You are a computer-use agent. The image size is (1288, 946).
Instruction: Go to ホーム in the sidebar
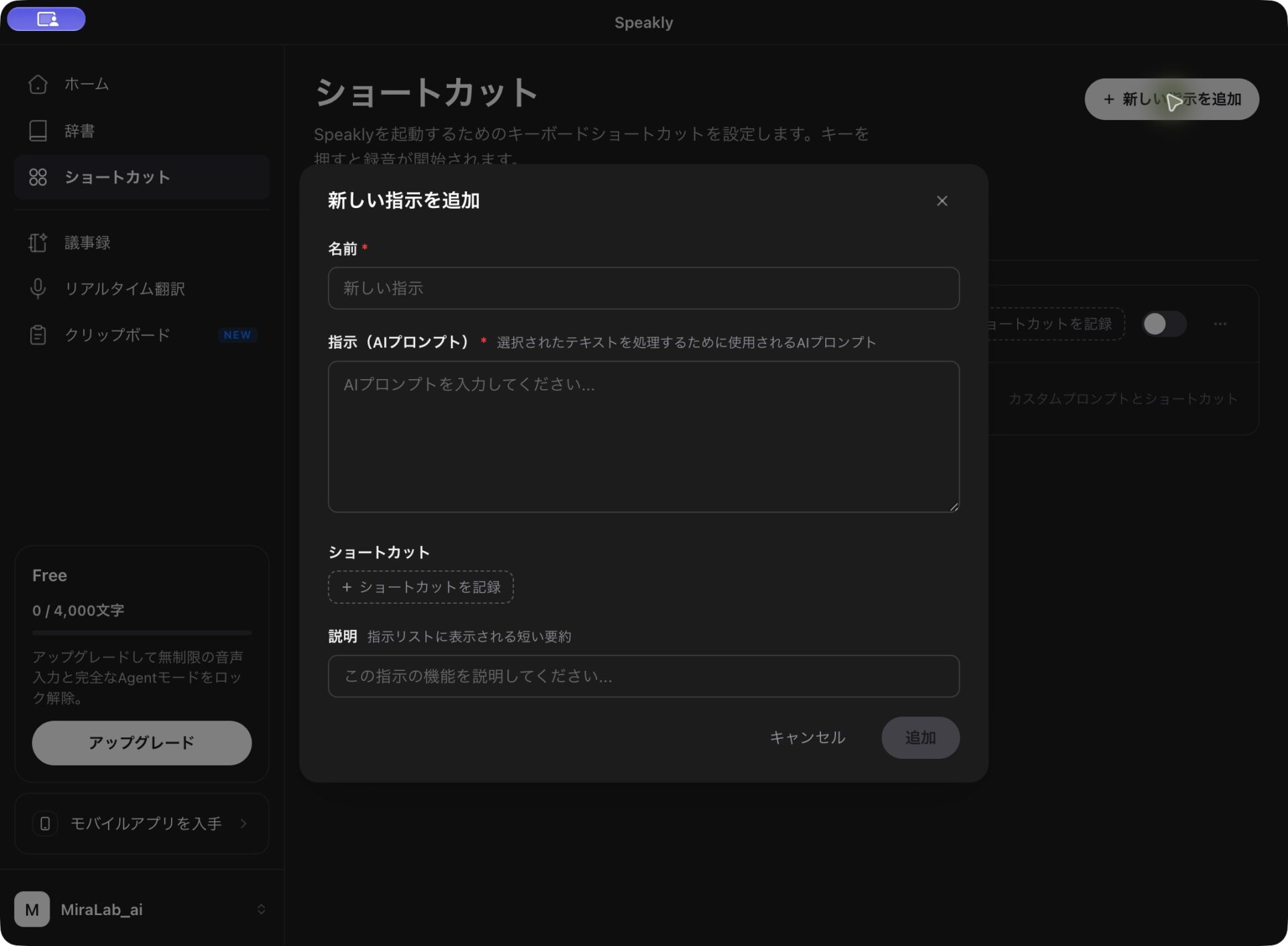[x=142, y=84]
